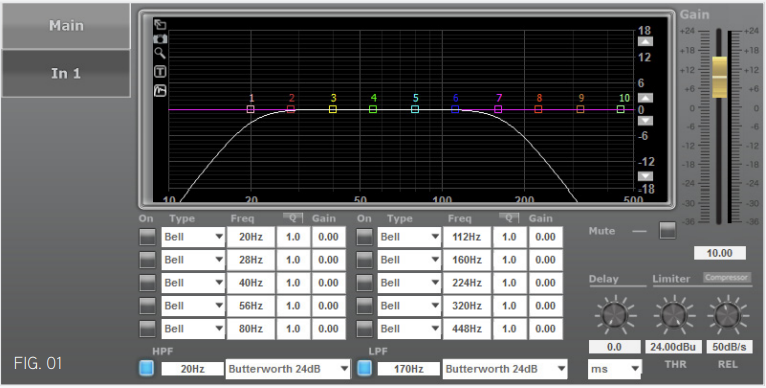Toggle On button for 20Hz band
The width and height of the screenshot is (766, 388).
tap(147, 237)
